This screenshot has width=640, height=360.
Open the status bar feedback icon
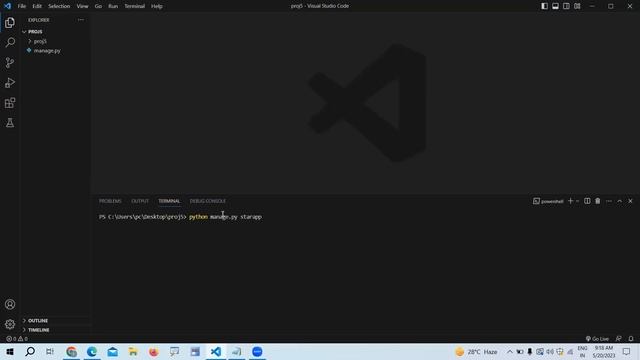coord(619,339)
